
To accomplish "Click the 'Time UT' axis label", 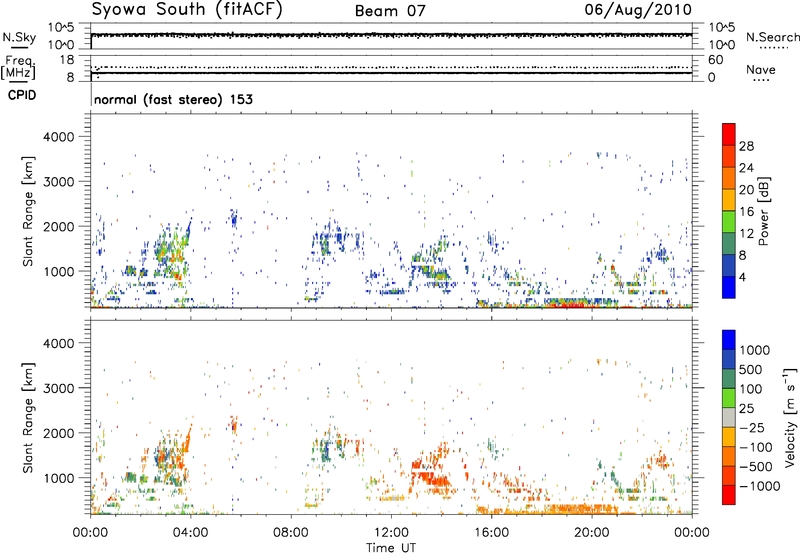I will [x=391, y=548].
